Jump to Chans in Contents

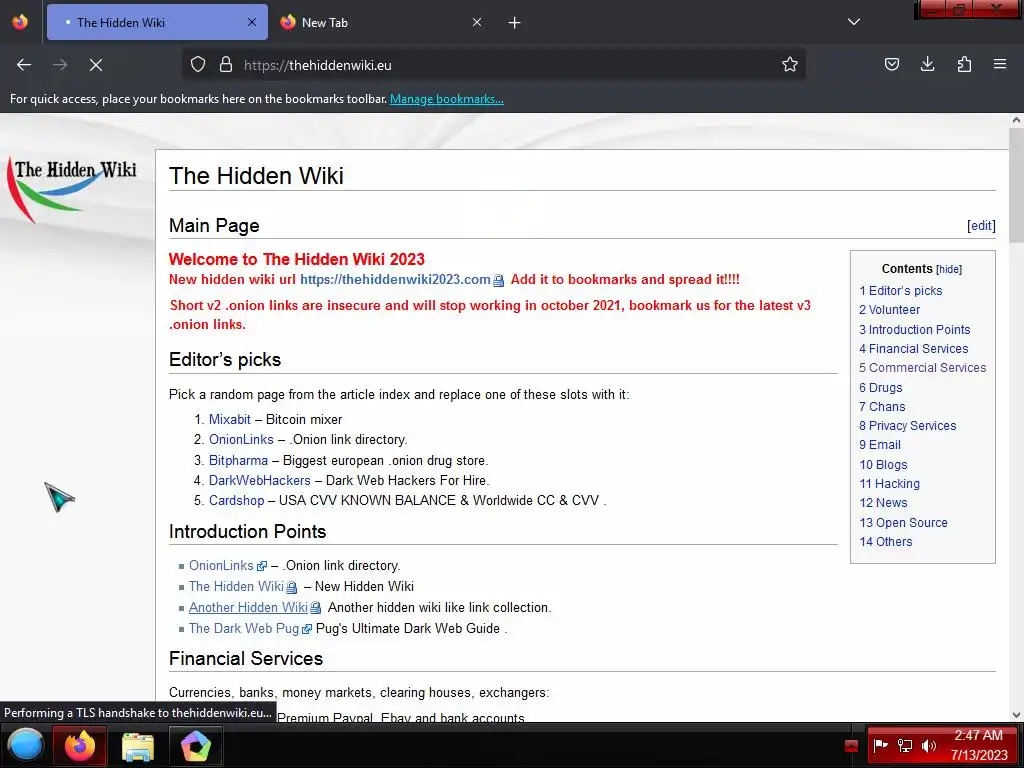click(x=882, y=406)
